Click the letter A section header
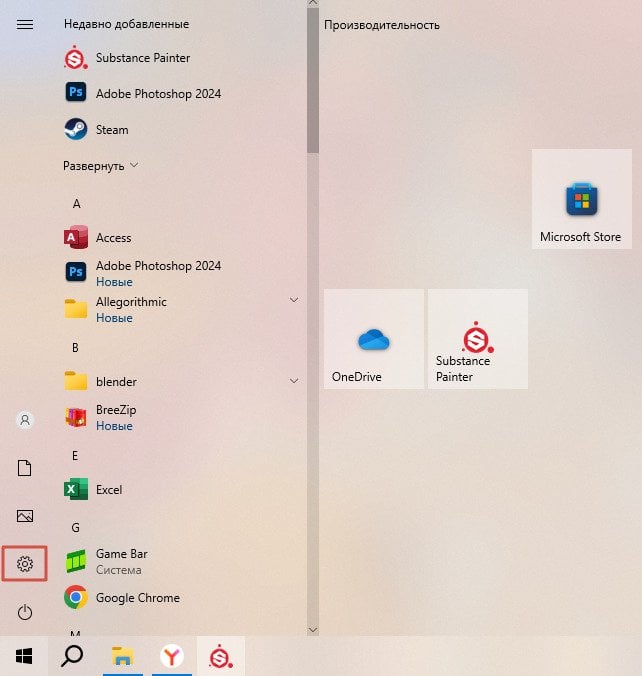The width and height of the screenshot is (642, 676). (x=76, y=203)
